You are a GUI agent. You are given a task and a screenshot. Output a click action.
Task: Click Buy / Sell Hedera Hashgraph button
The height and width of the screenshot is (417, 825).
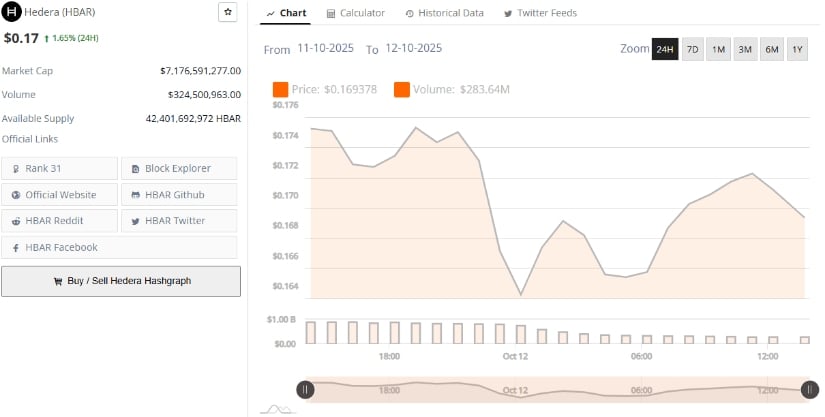(x=121, y=281)
